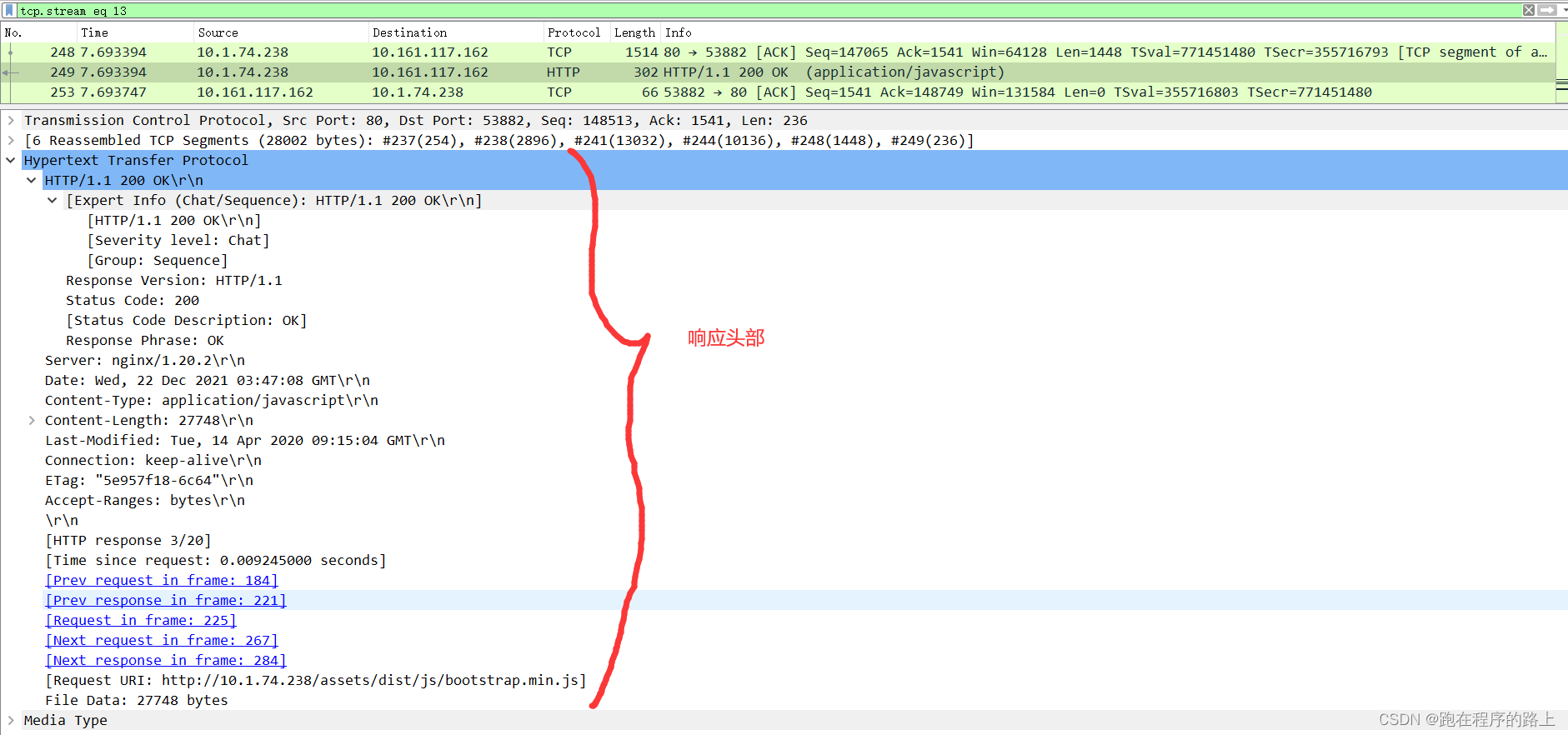Viewport: 1568px width, 735px height.
Task: Sort by the Protocol column header
Action: tap(576, 32)
